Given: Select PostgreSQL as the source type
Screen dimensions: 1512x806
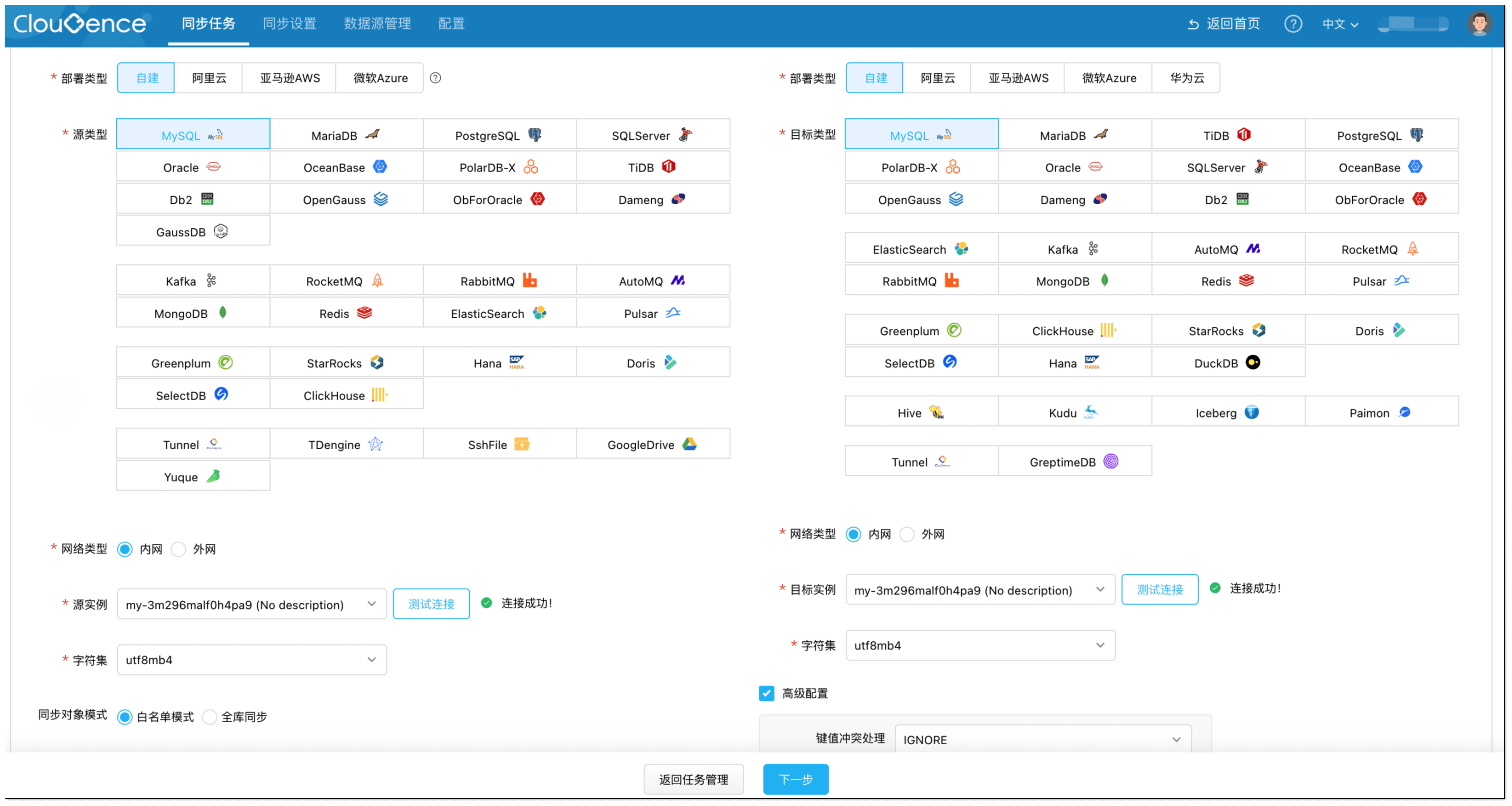Looking at the screenshot, I should tap(499, 134).
